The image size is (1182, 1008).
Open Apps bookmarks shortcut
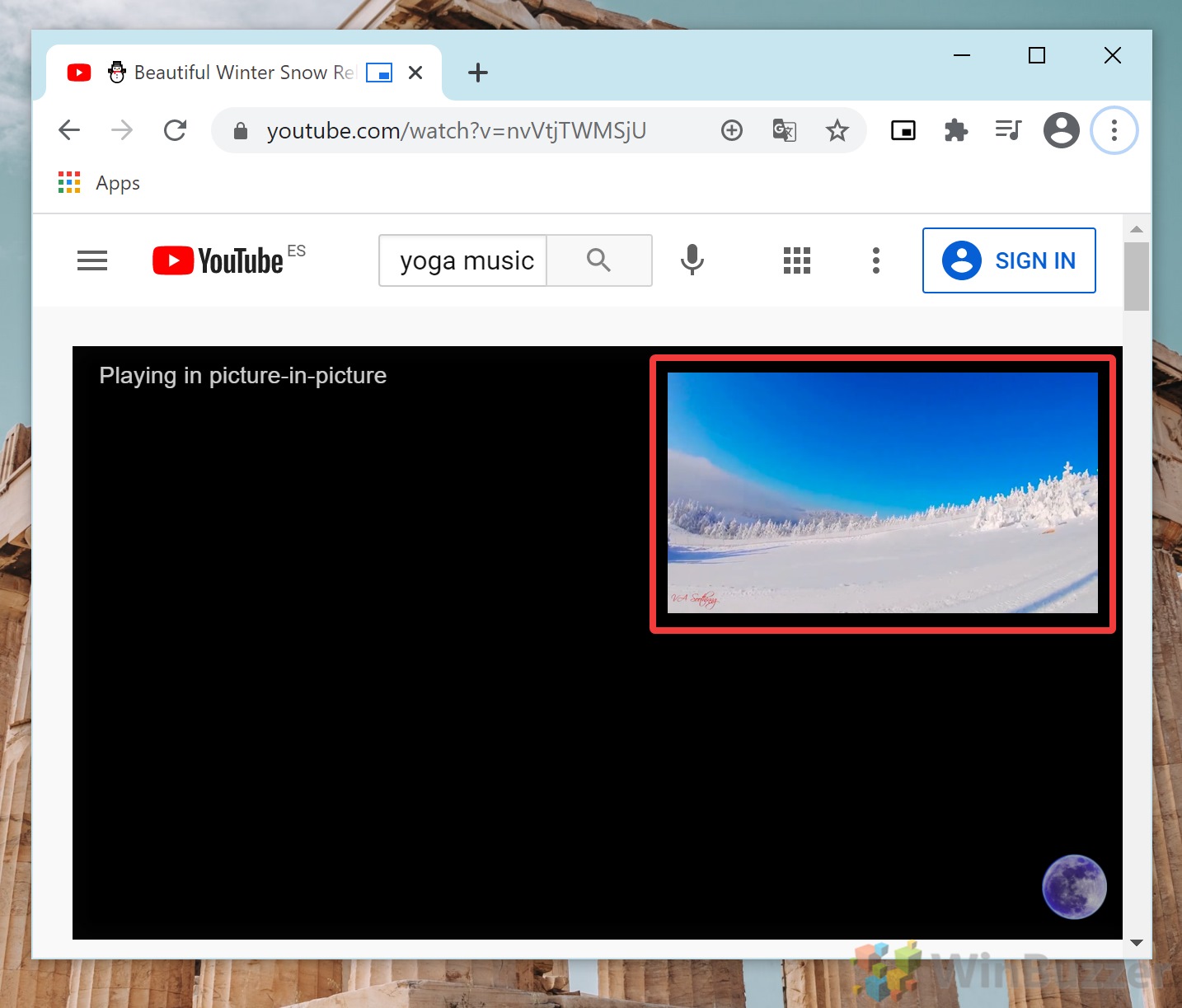[x=99, y=183]
